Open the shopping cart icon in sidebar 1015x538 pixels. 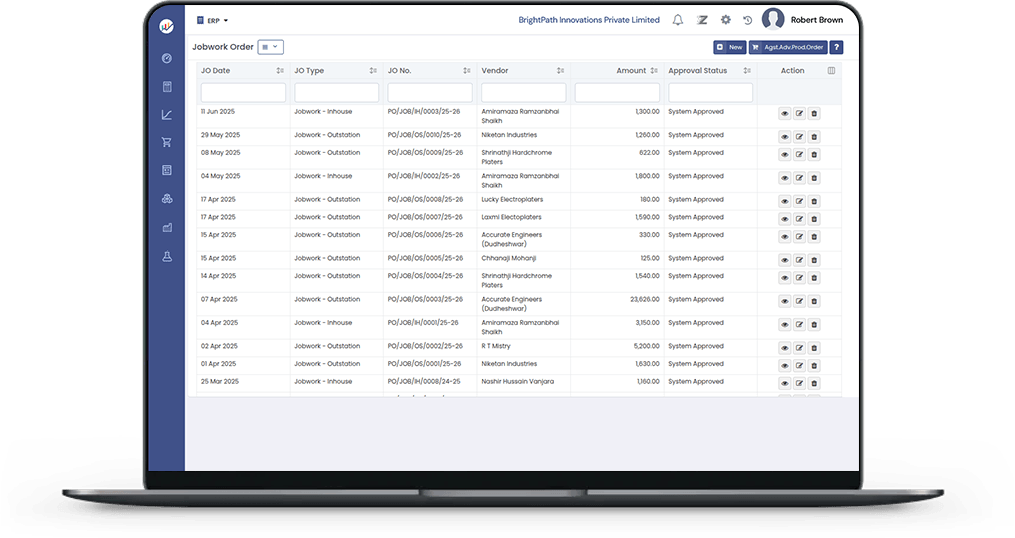(x=167, y=142)
